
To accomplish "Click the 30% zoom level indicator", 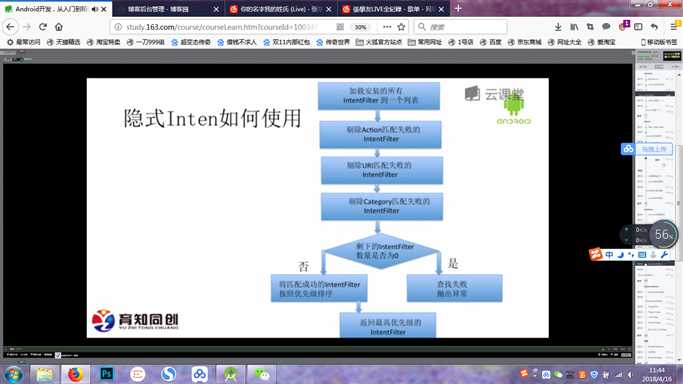I will click(x=360, y=27).
